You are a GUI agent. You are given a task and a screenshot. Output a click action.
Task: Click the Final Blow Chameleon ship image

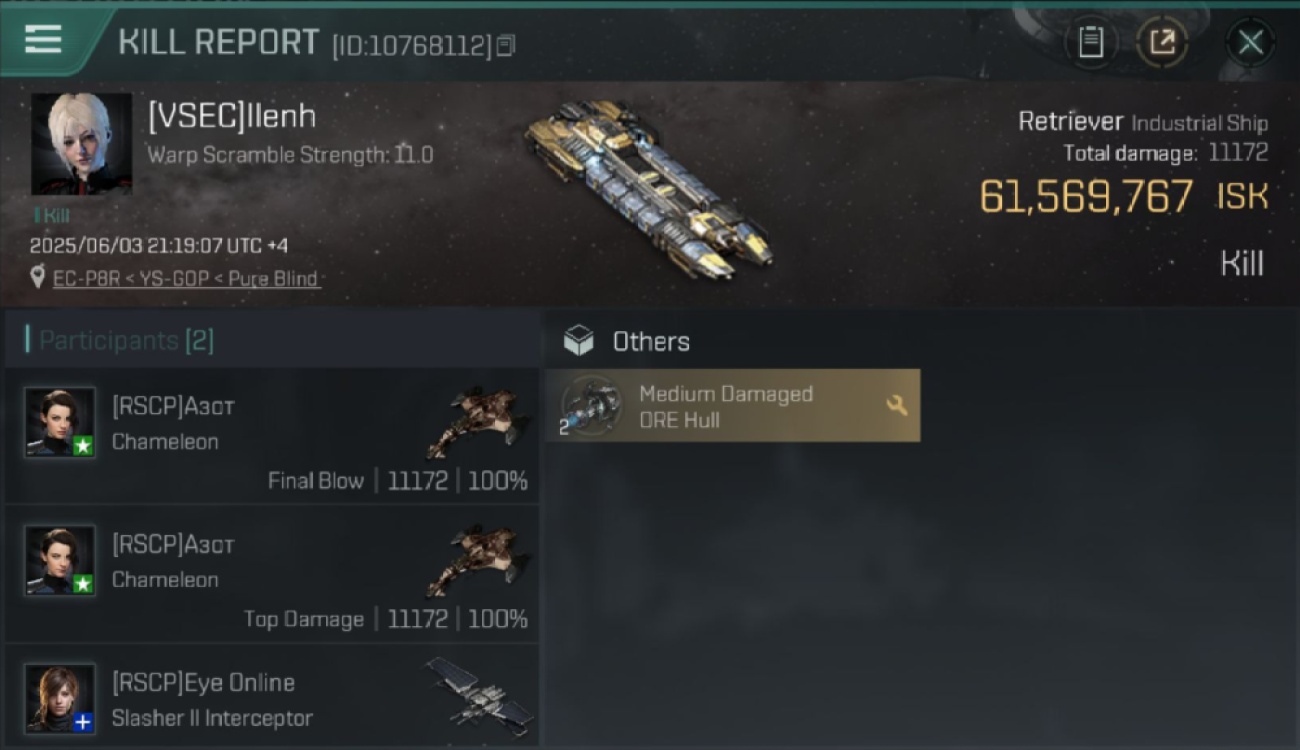pos(477,420)
